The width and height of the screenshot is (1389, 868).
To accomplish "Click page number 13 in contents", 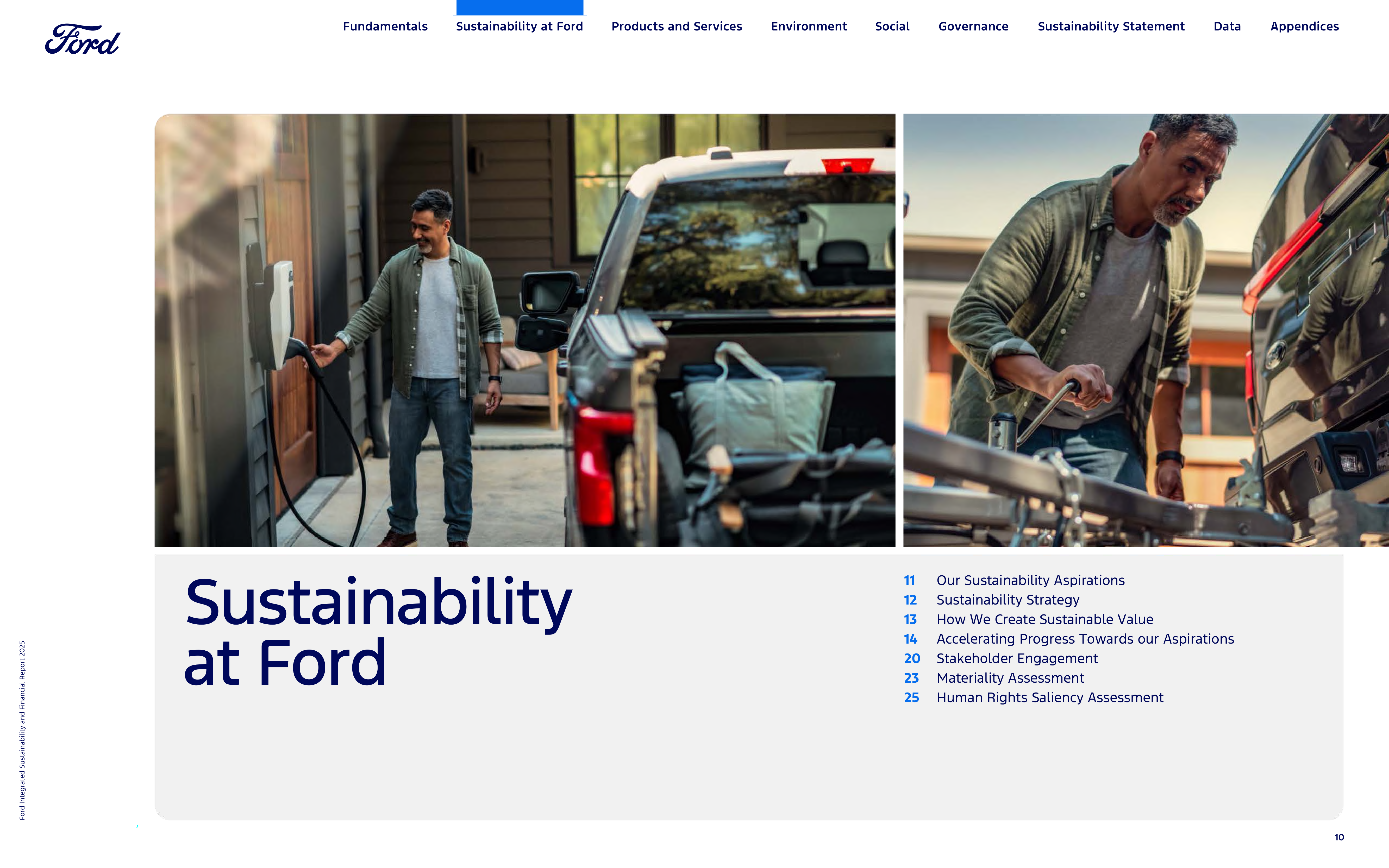I will (x=910, y=619).
